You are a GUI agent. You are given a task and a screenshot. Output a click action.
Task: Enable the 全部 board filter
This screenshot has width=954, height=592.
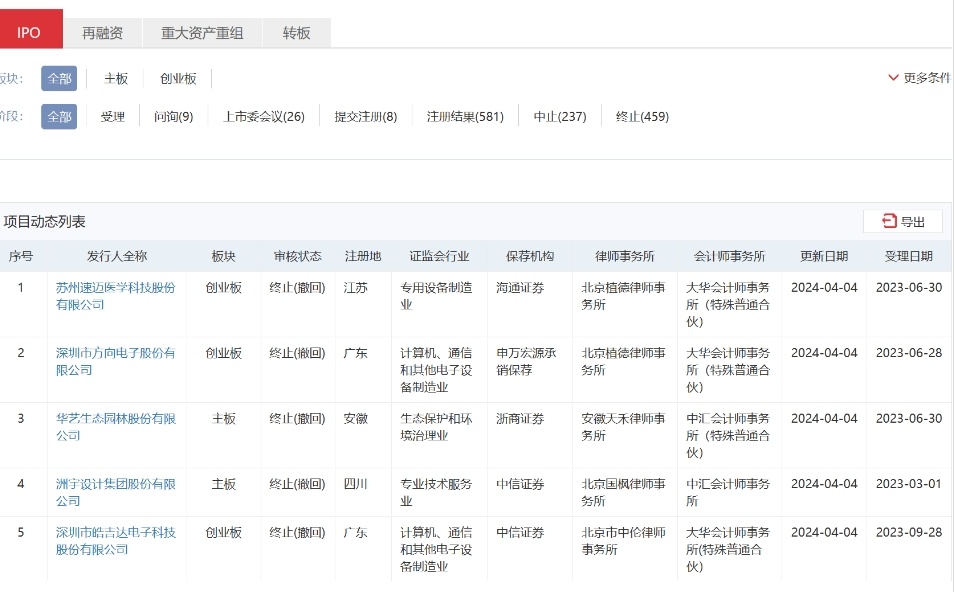point(59,77)
